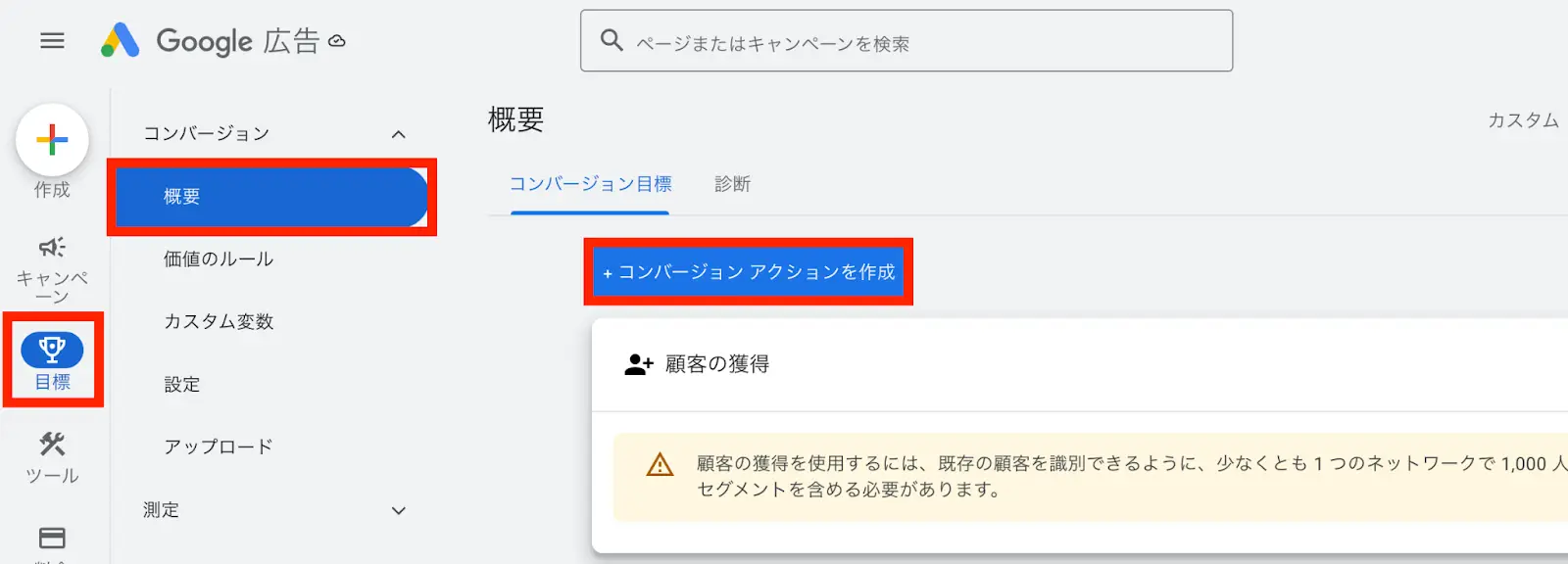The height and width of the screenshot is (564, 1568).
Task: Open the billing card icon in sidebar
Action: point(52,538)
